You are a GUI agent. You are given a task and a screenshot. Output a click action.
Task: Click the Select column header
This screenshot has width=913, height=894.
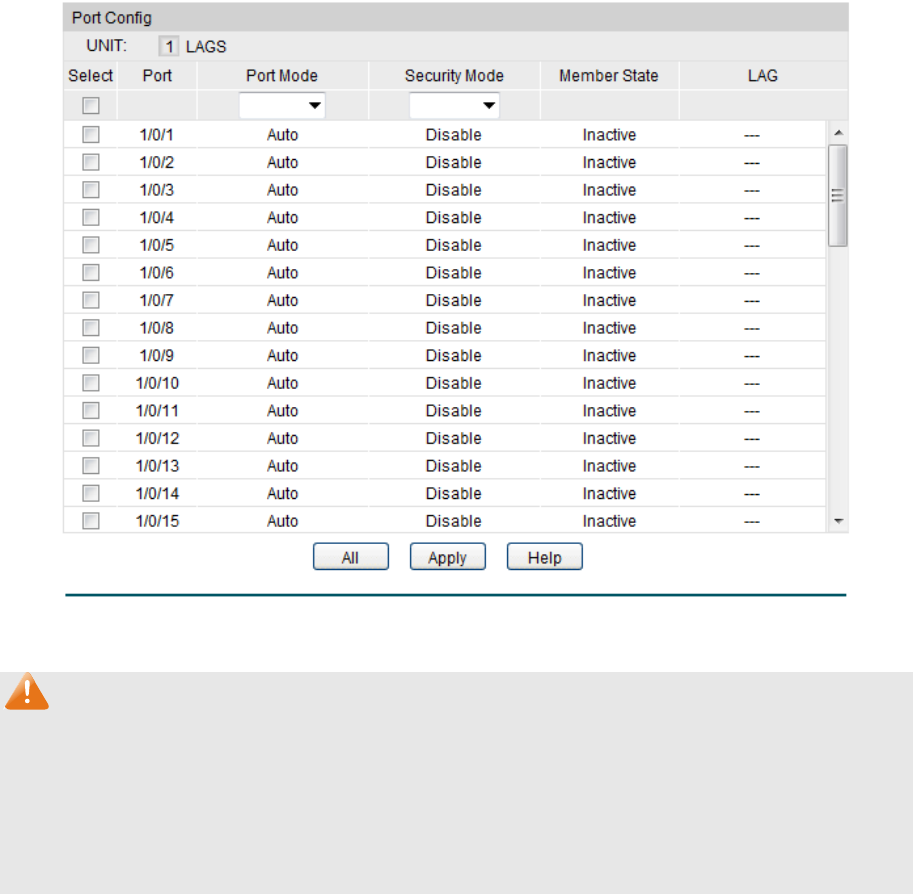click(x=90, y=76)
